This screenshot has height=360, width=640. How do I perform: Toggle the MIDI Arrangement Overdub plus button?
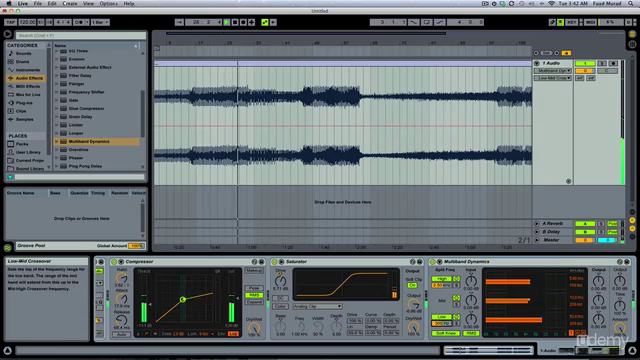pos(251,22)
